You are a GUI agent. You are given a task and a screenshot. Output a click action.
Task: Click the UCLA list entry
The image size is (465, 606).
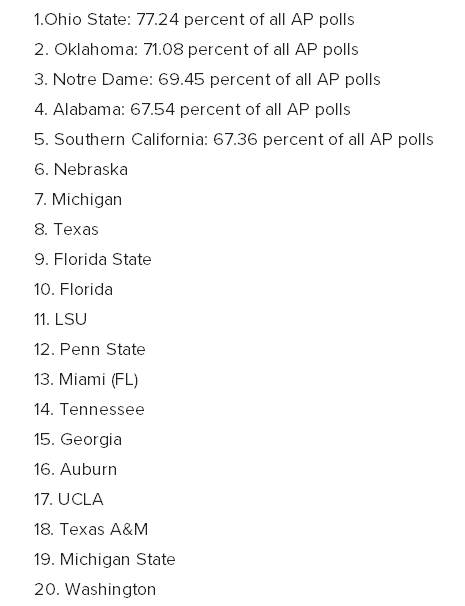(69, 499)
